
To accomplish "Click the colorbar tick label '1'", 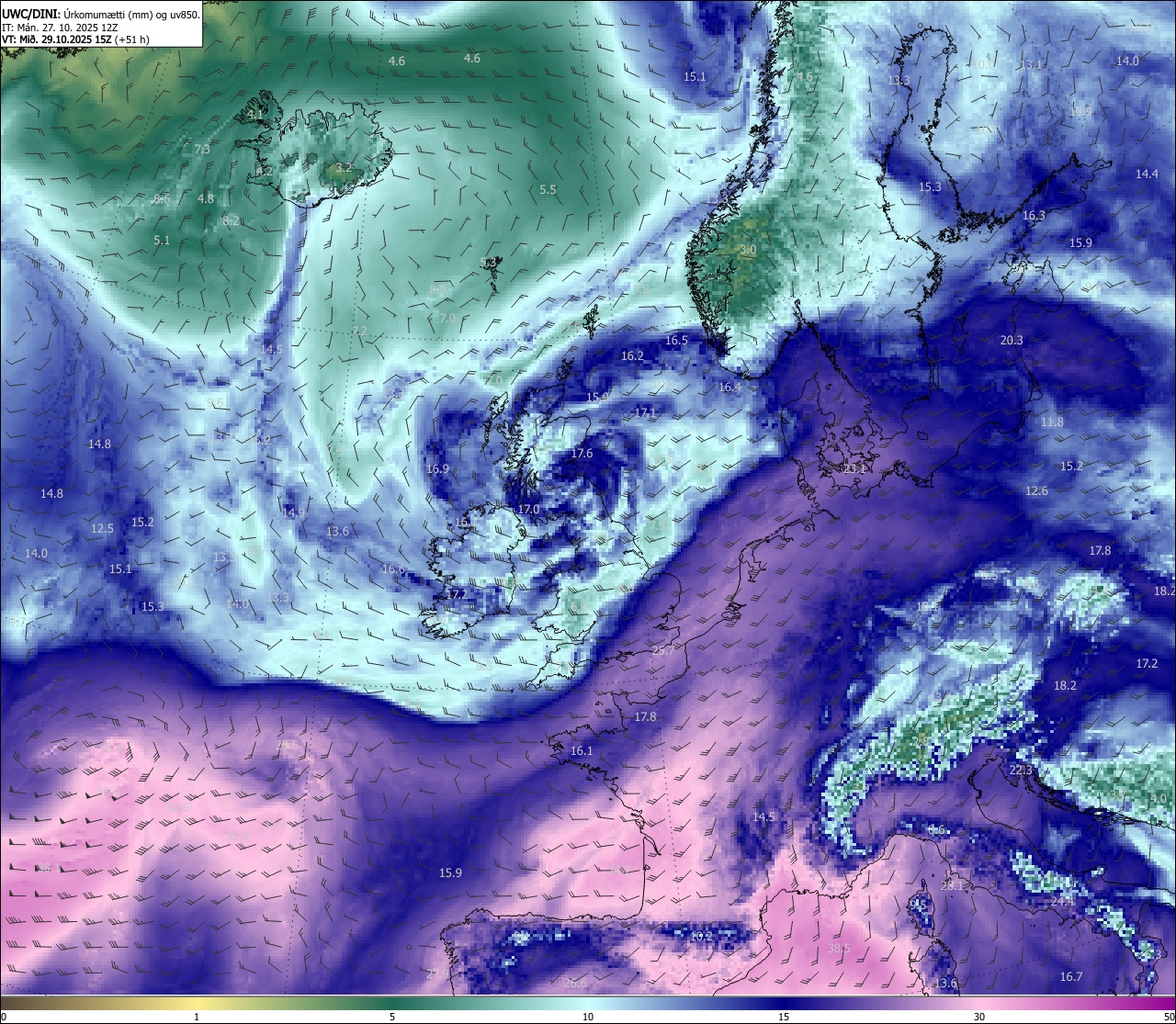I will click(197, 1017).
